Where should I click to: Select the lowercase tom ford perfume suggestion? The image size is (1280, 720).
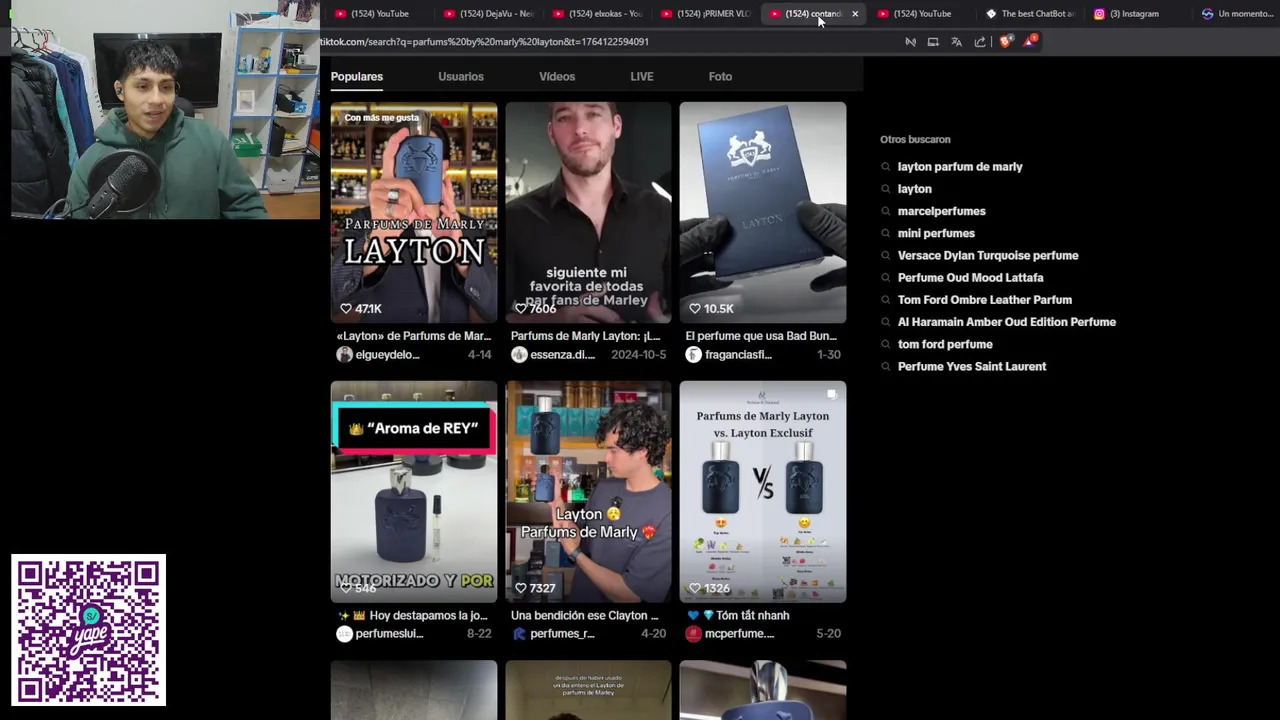(x=945, y=344)
